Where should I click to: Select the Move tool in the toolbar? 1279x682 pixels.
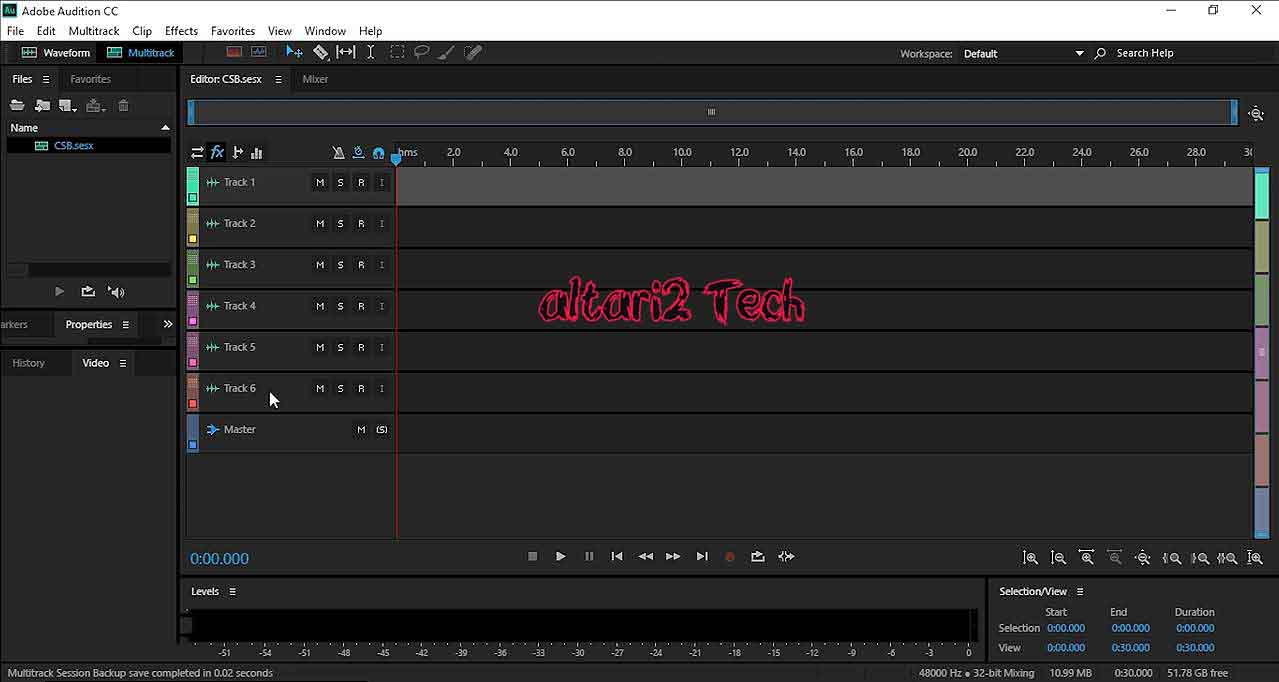(x=294, y=52)
